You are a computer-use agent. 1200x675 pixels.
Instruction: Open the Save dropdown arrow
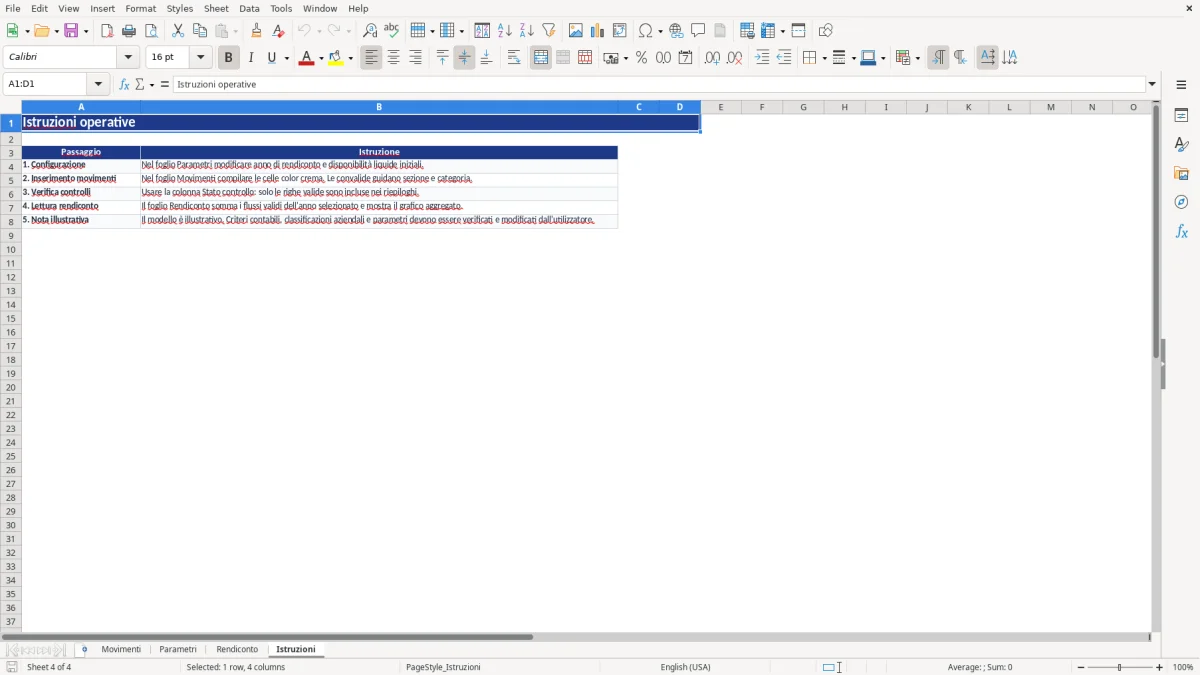(x=86, y=31)
